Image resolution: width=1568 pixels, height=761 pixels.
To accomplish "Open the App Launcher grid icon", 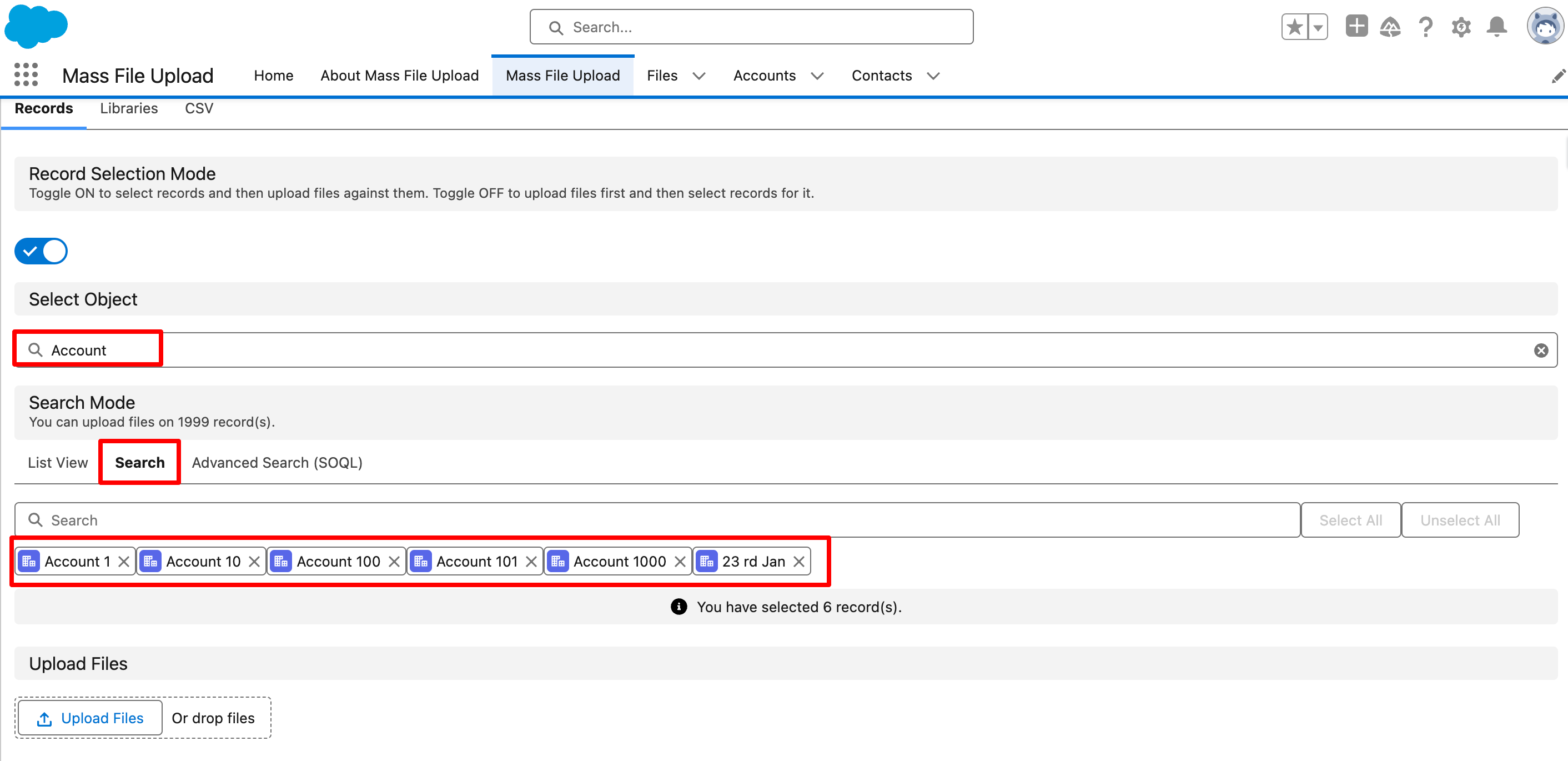I will pos(26,74).
